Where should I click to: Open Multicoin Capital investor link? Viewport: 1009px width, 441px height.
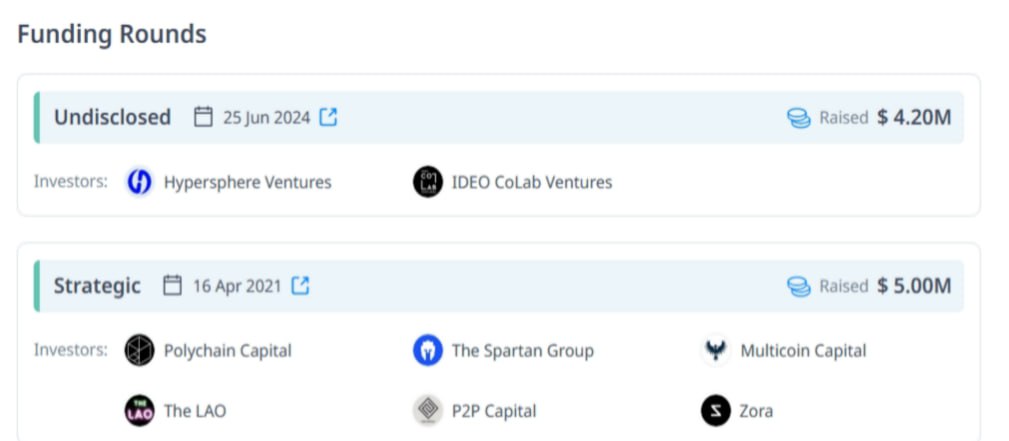(803, 351)
